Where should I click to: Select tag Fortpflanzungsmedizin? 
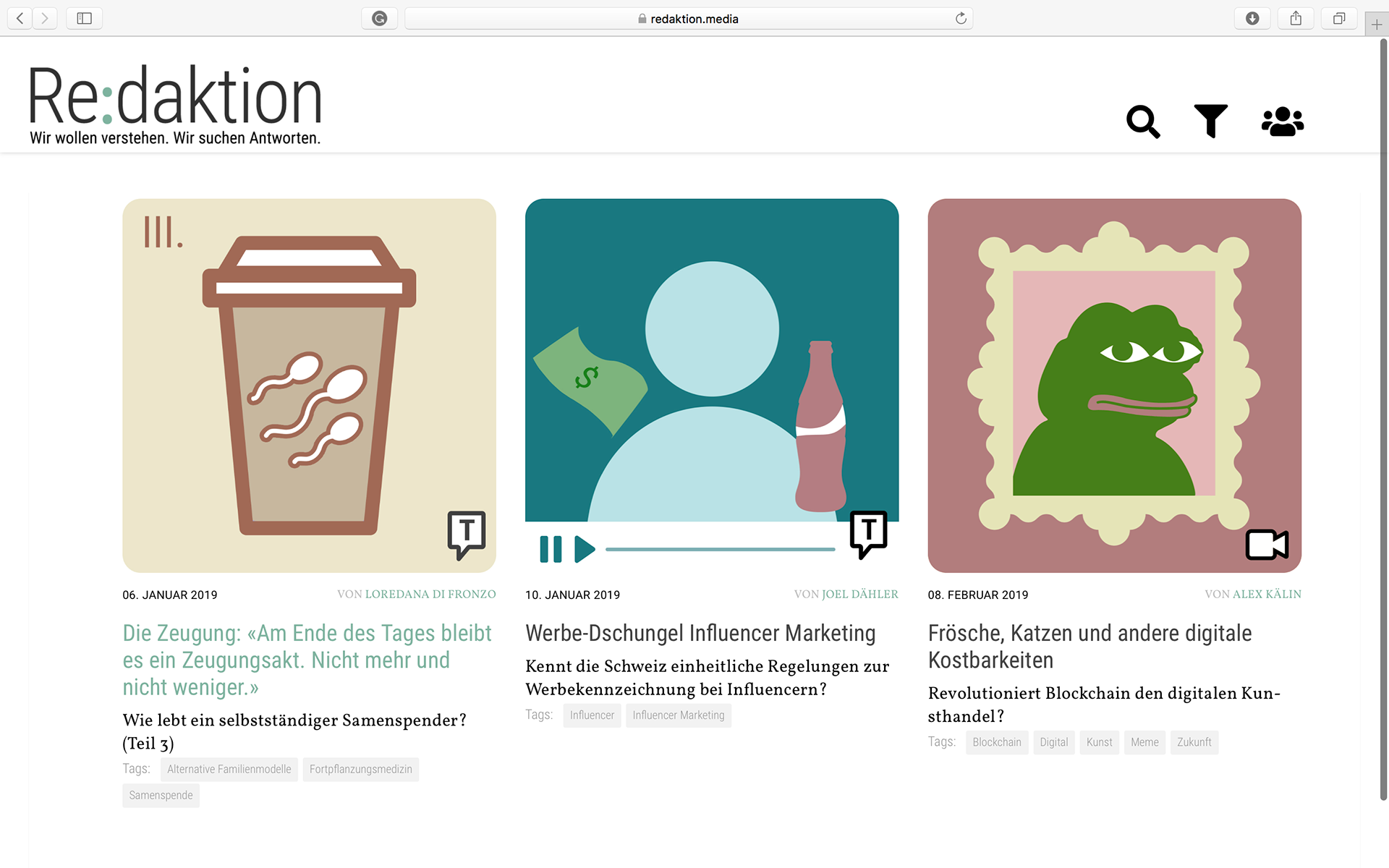click(x=360, y=769)
